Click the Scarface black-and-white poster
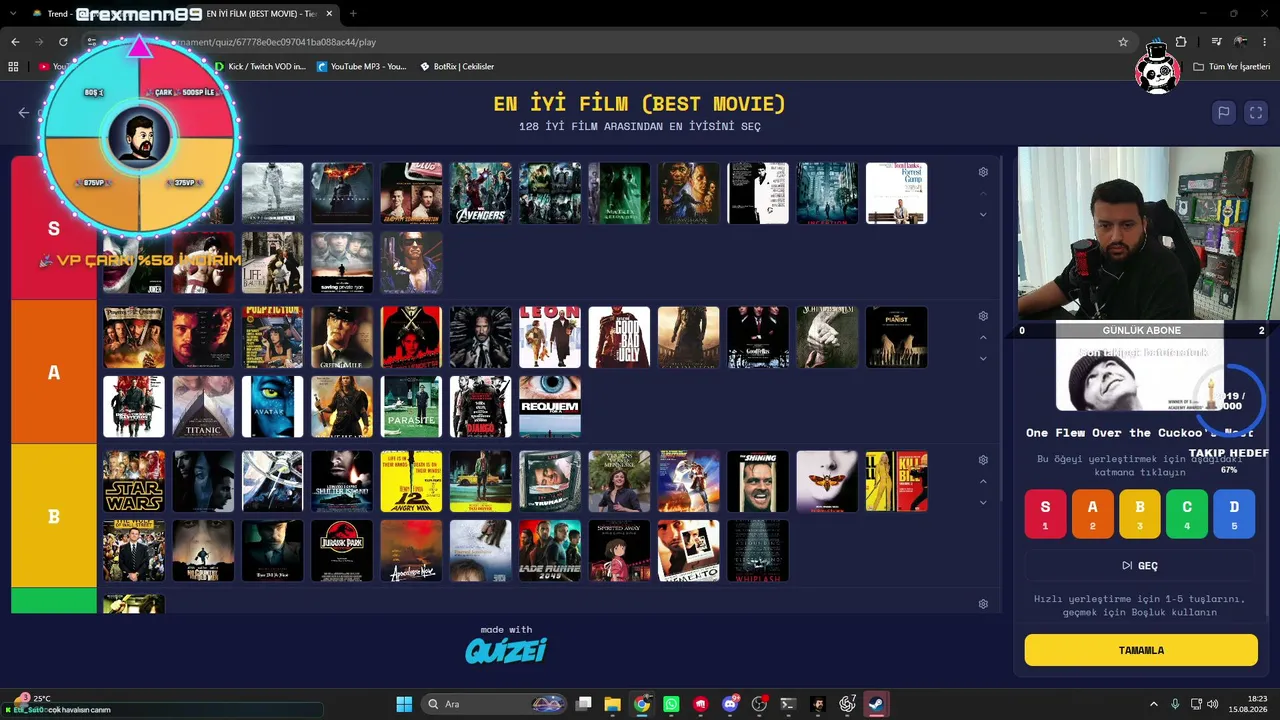Screen dimensions: 1280x720 tap(758, 193)
